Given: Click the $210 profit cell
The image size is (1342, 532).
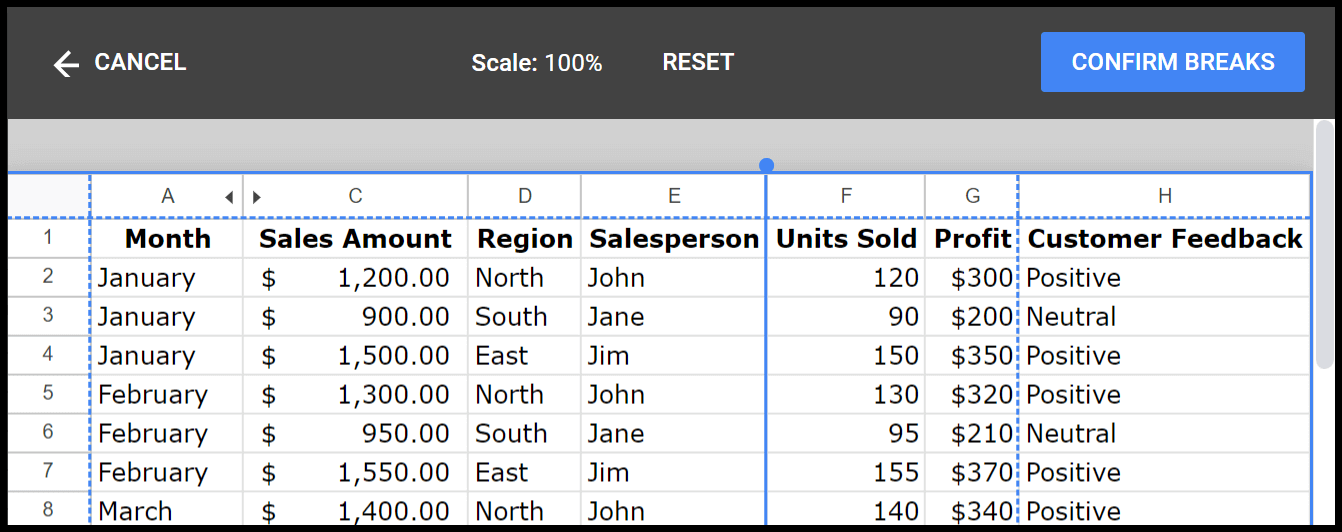Looking at the screenshot, I should (972, 433).
